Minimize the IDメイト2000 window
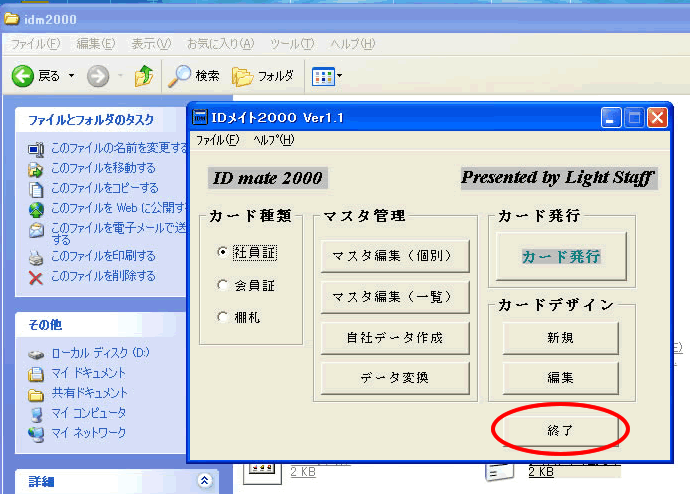 611,118
